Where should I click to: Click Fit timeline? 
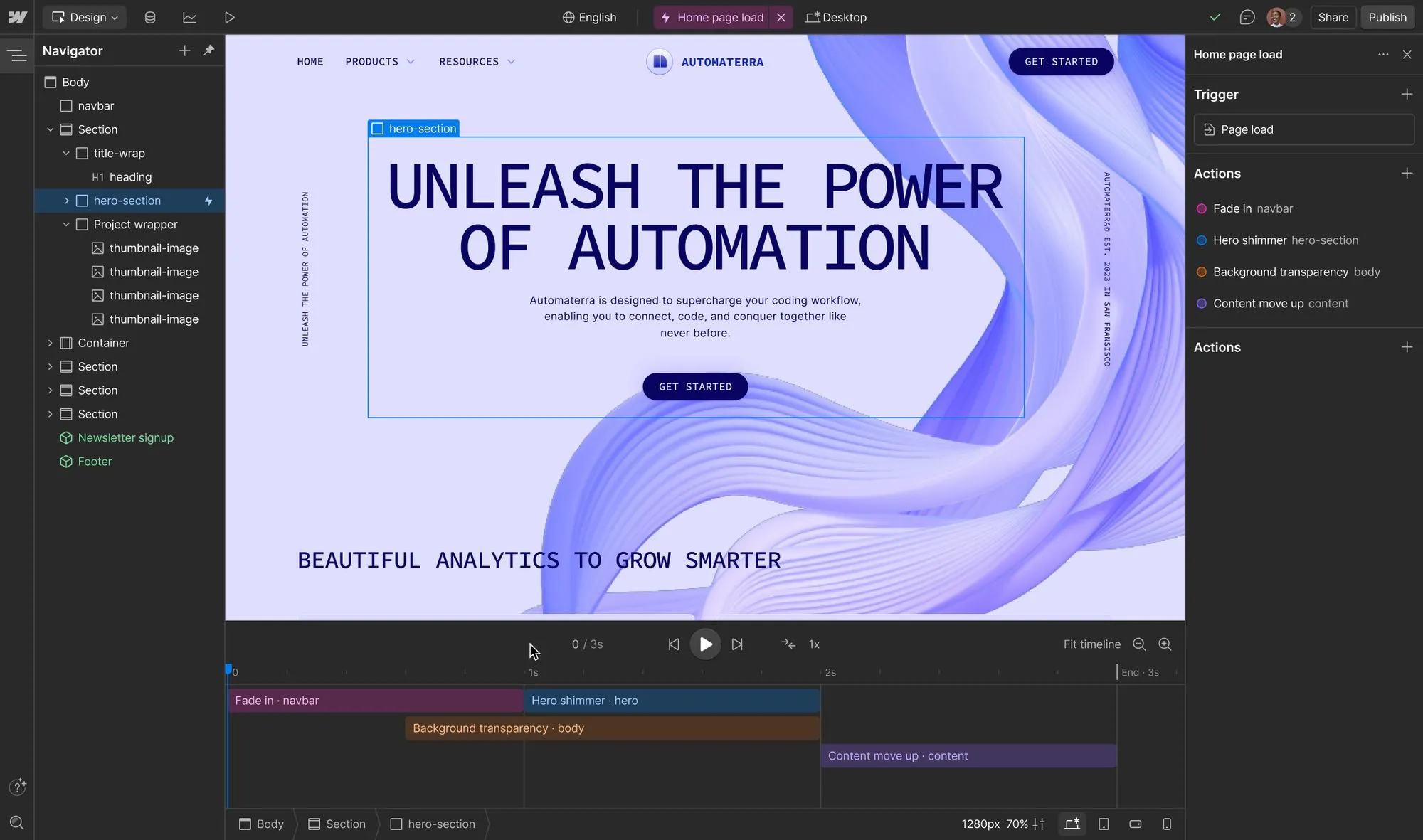point(1091,644)
